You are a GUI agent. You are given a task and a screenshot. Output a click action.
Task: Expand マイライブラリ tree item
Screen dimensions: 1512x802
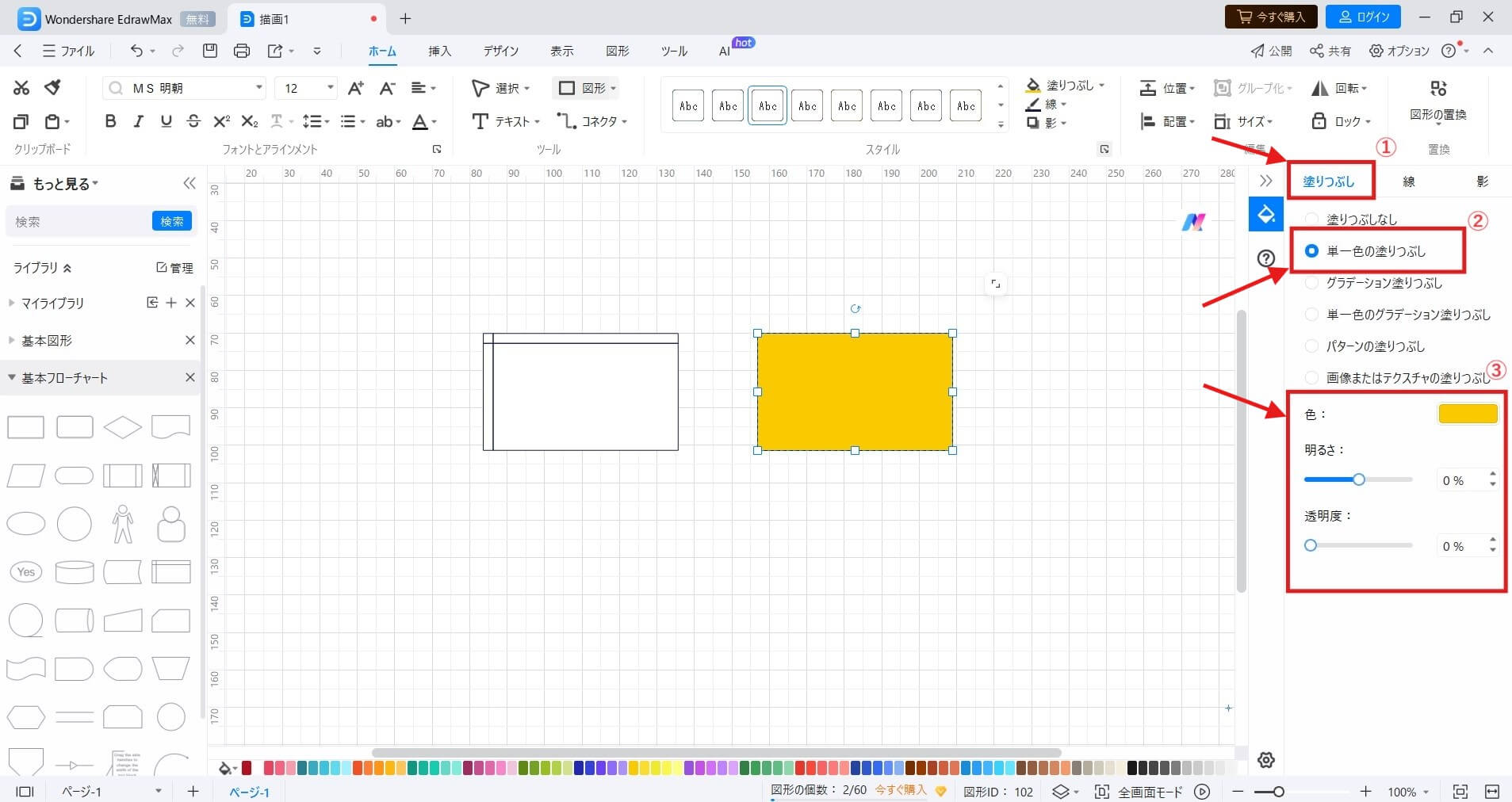11,303
